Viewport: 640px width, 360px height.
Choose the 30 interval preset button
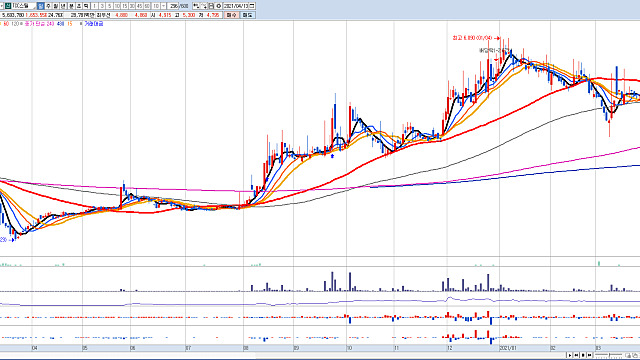(x=132, y=6)
